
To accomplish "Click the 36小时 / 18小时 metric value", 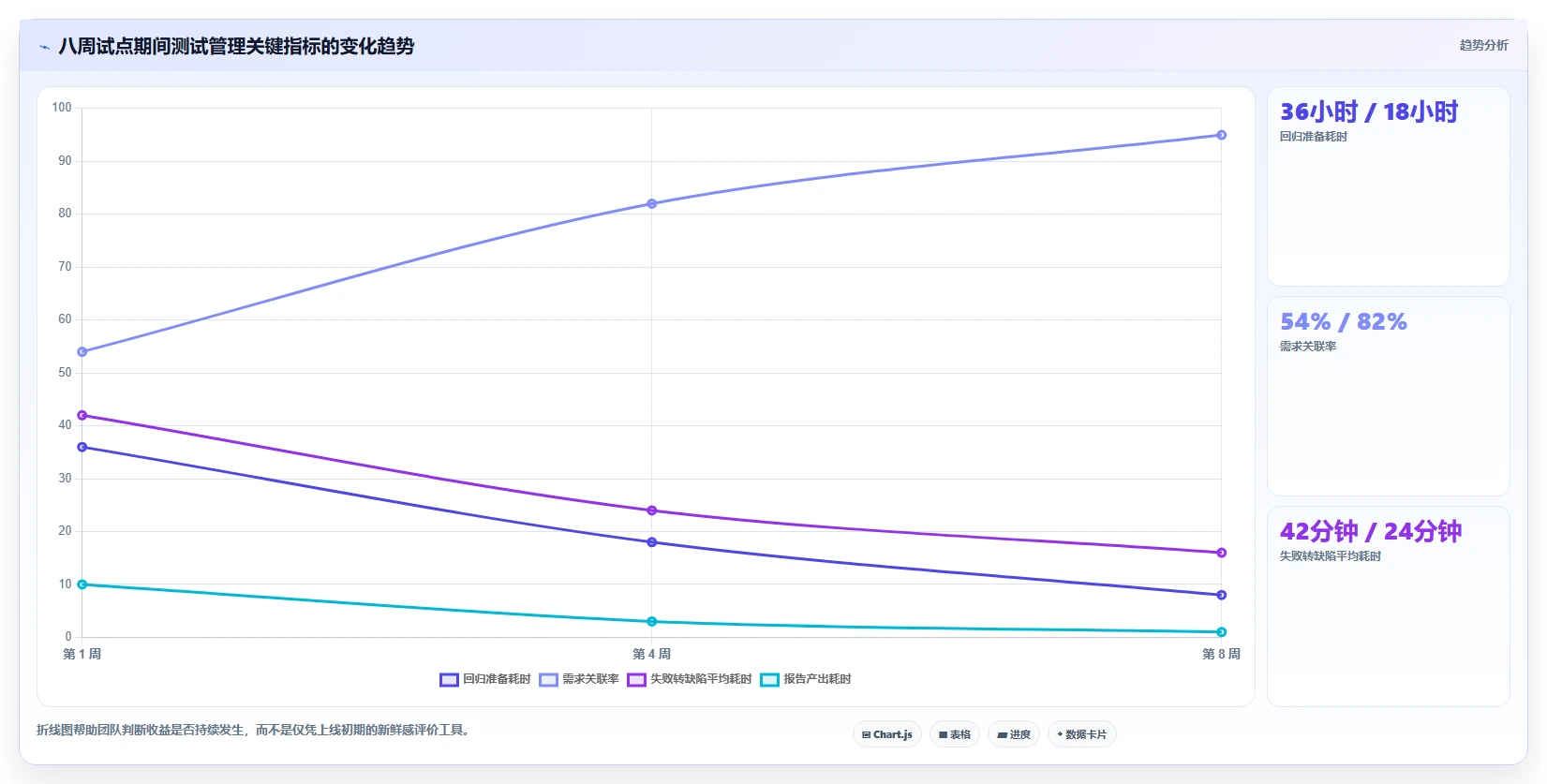I will coord(1369,112).
